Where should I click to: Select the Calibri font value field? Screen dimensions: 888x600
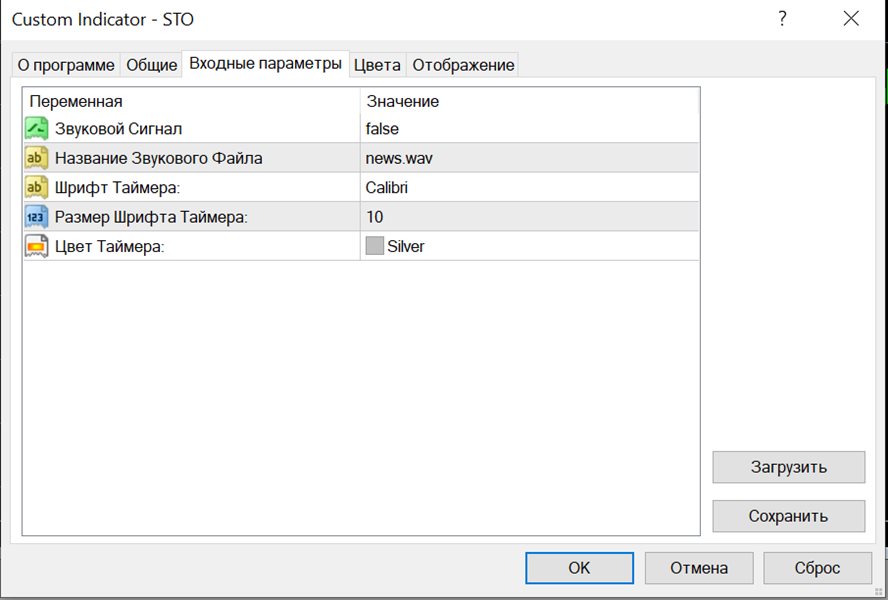(x=530, y=188)
